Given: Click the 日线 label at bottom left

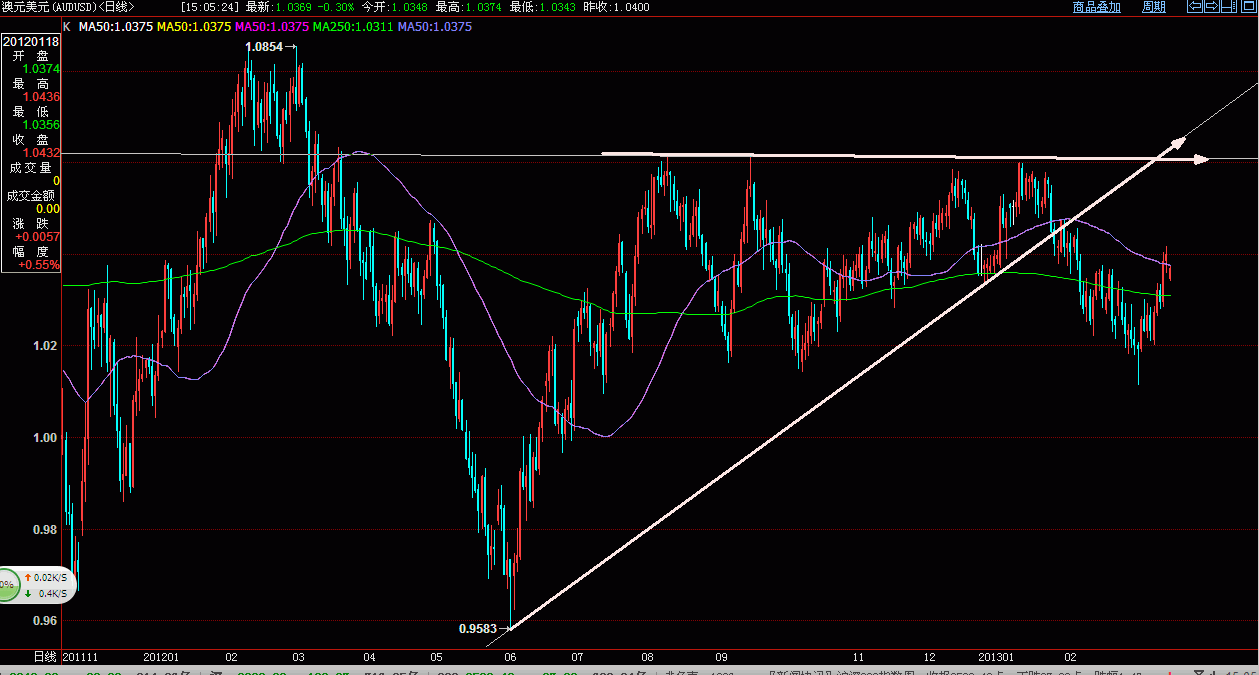Looking at the screenshot, I should tap(46, 657).
